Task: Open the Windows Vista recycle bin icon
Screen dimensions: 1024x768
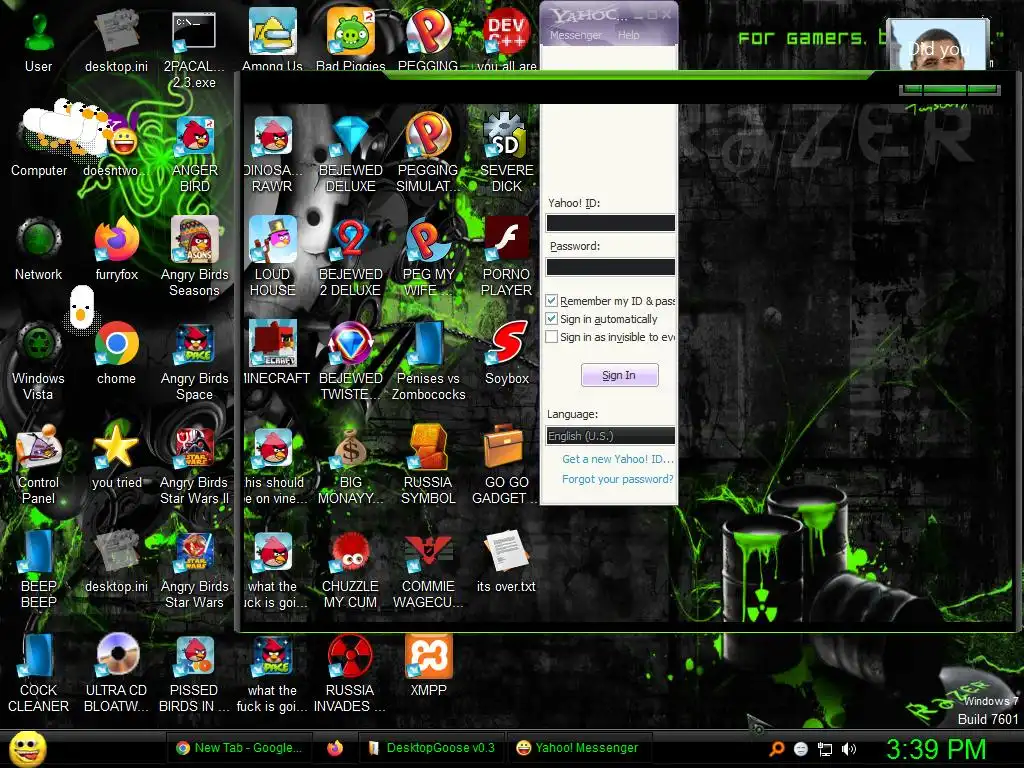Action: tap(39, 360)
